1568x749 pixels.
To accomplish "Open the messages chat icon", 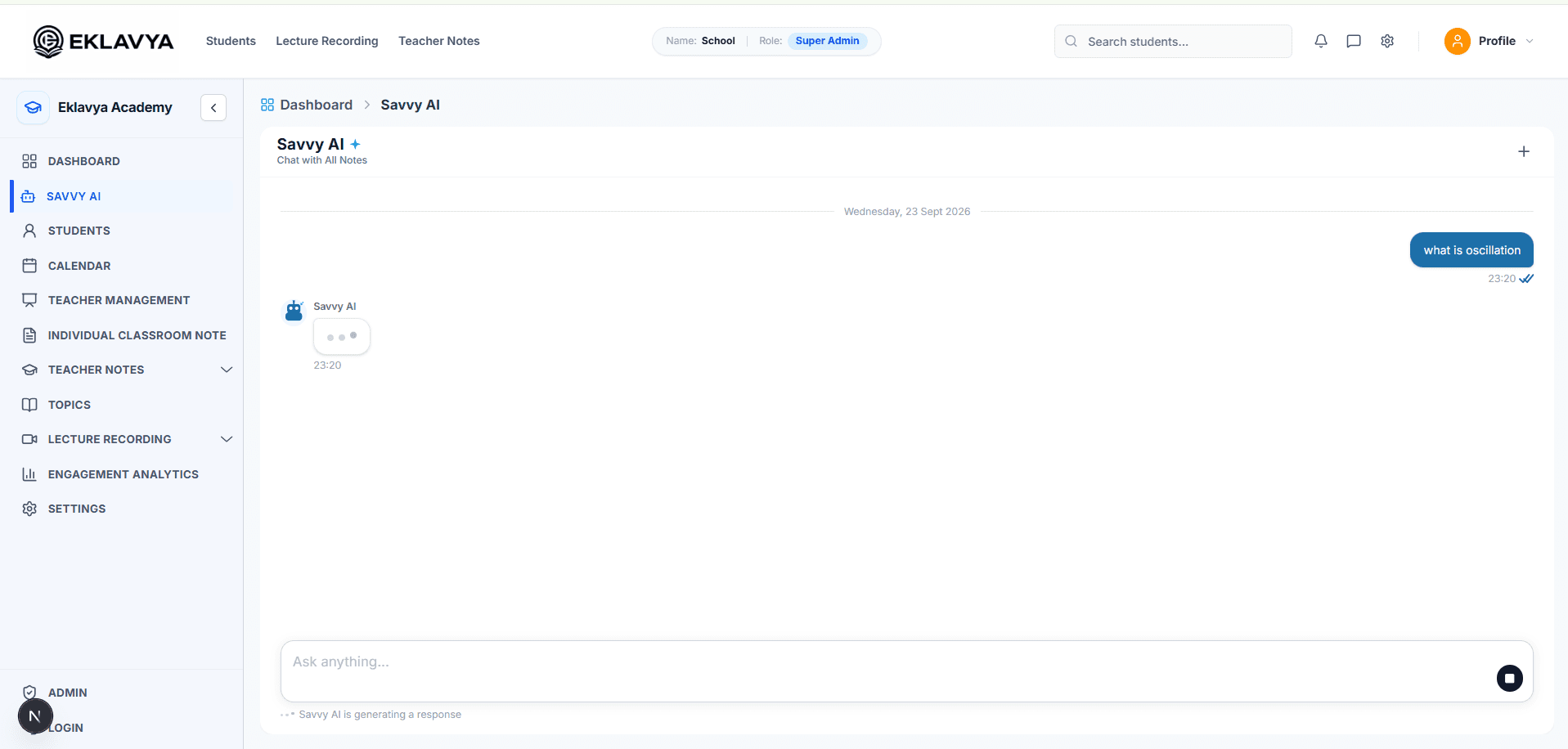I will [x=1354, y=41].
